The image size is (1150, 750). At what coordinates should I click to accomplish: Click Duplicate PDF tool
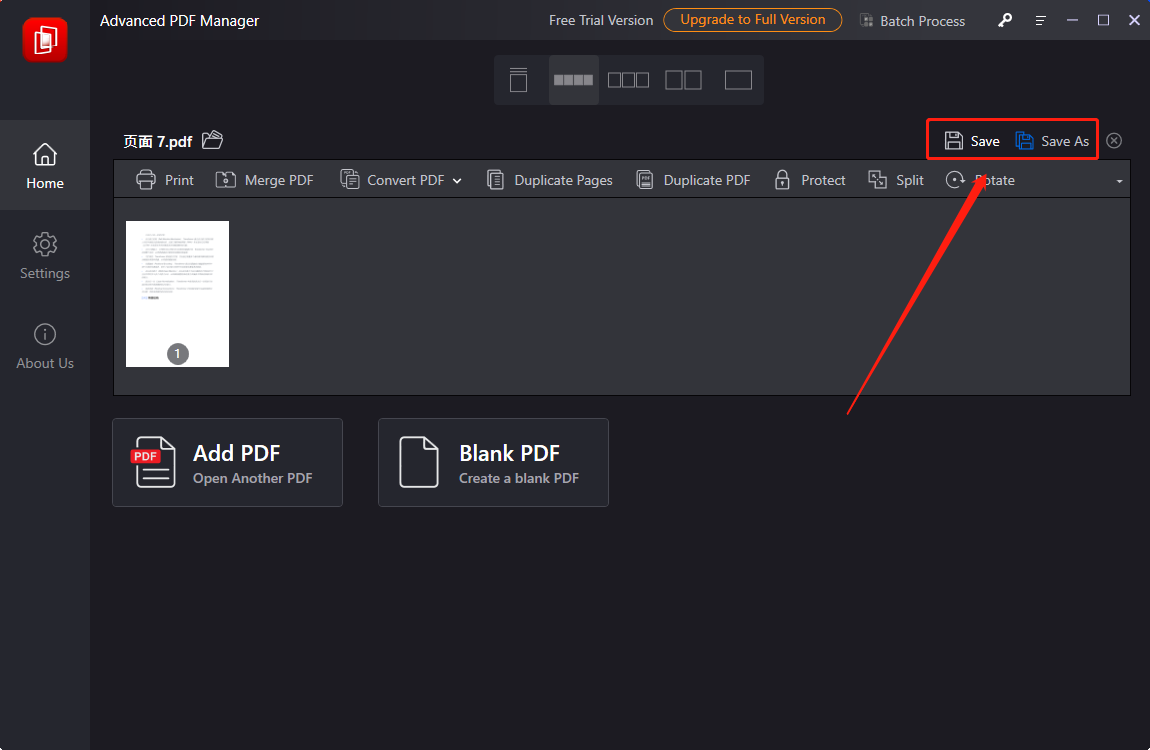point(693,180)
